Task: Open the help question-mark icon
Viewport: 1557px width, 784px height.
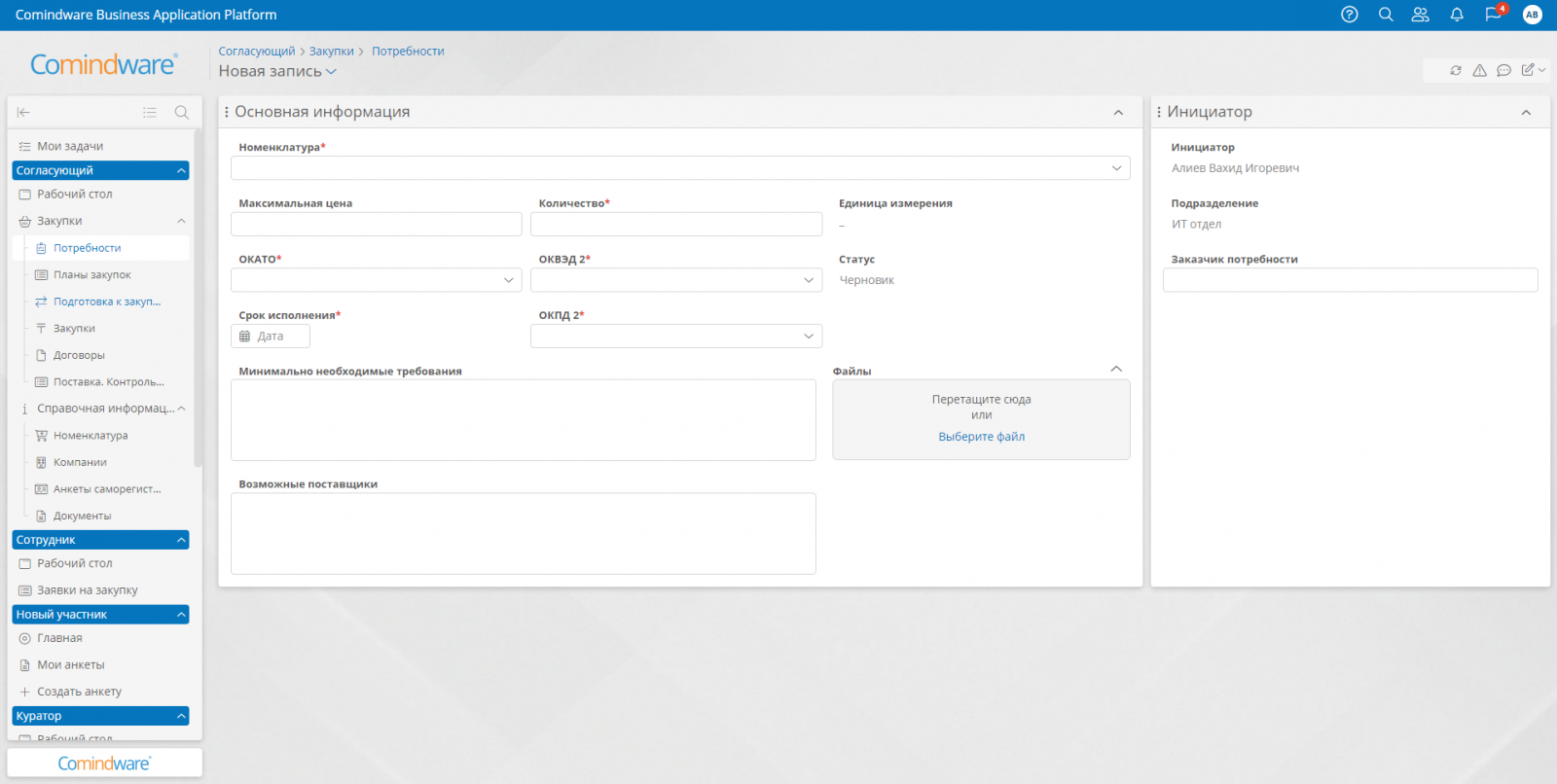Action: [1349, 15]
